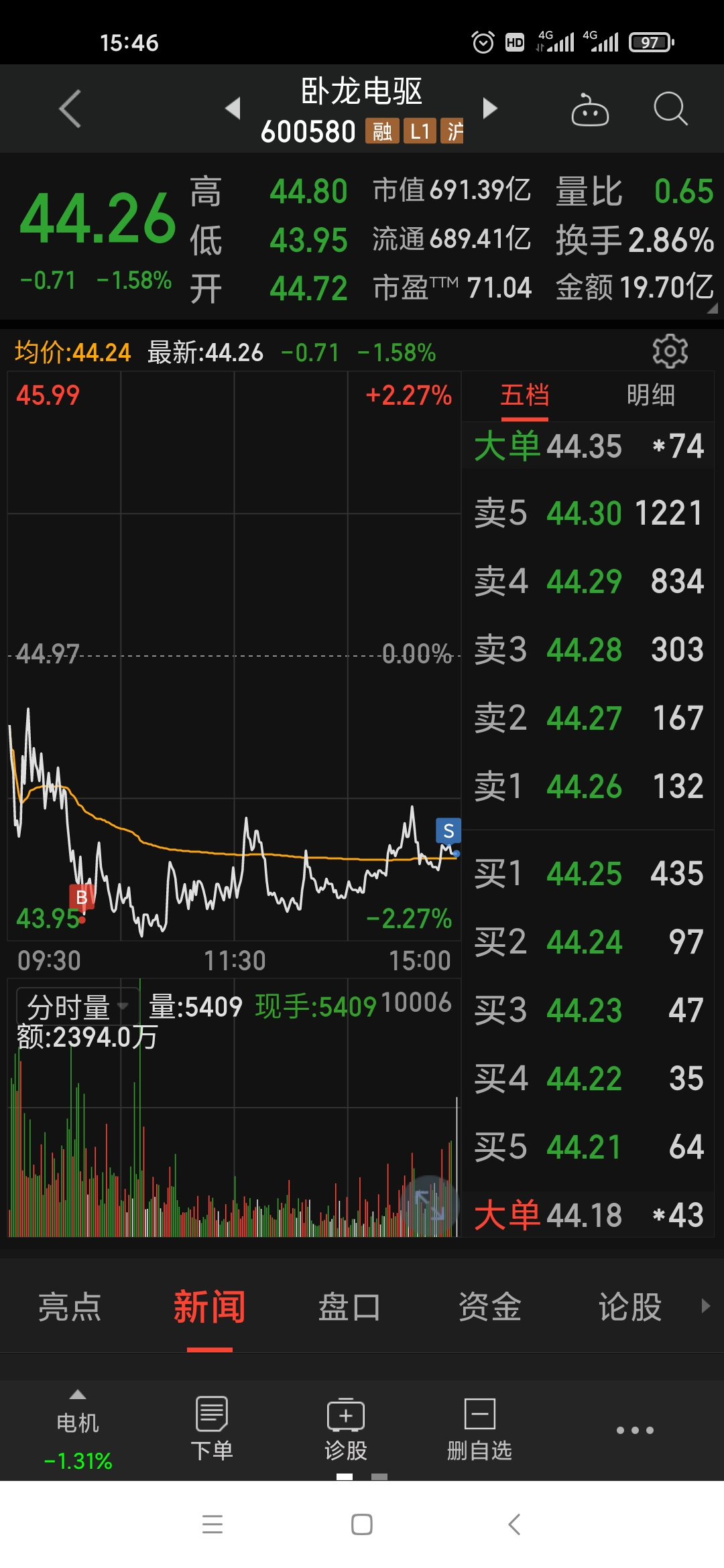Tap the 卖4 44.29 order row
This screenshot has width=724, height=1568.
point(588,581)
